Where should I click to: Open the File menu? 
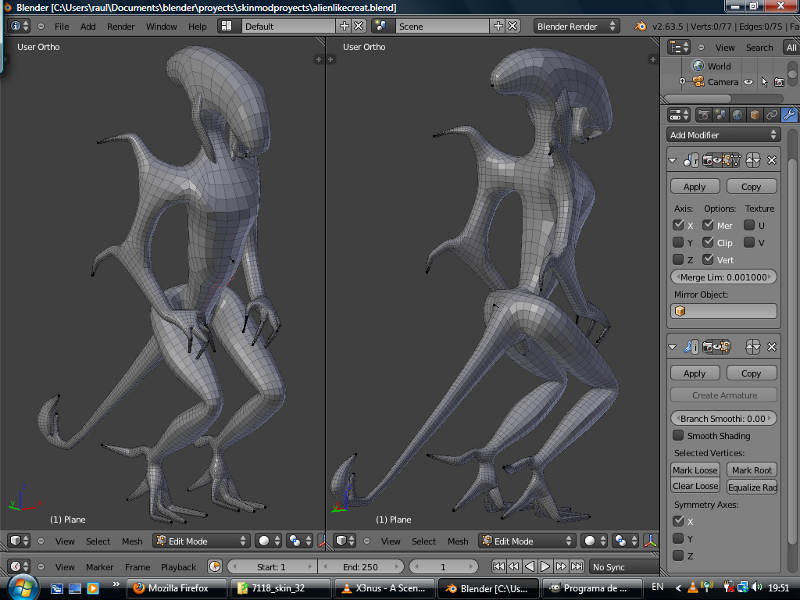coord(62,27)
